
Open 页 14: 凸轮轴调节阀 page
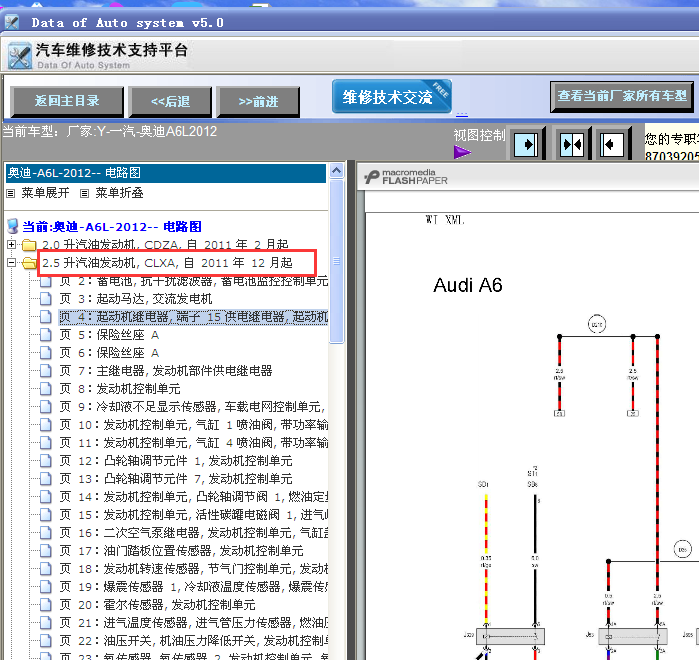(193, 497)
